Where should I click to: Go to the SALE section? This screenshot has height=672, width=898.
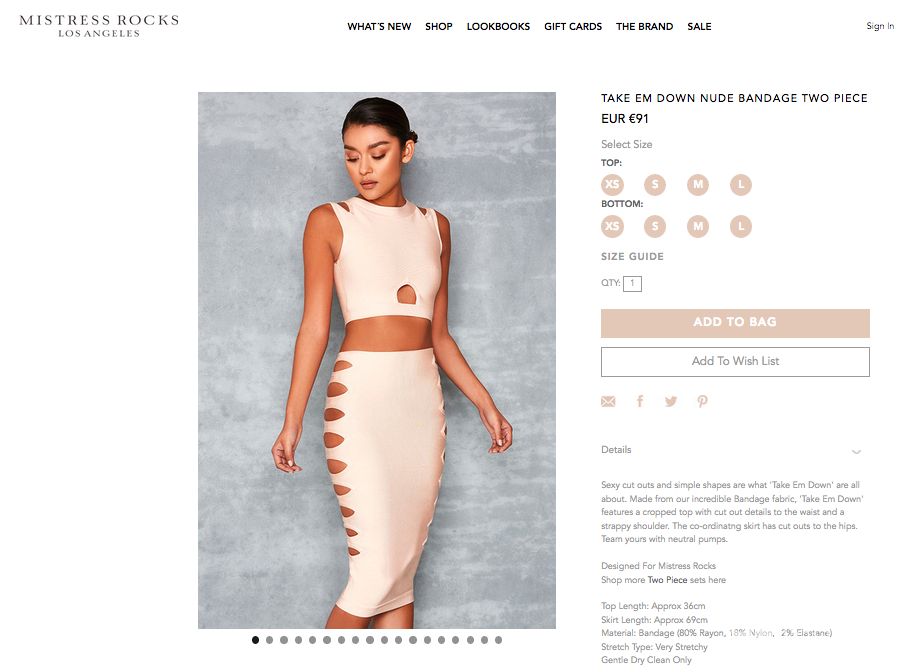(x=699, y=26)
